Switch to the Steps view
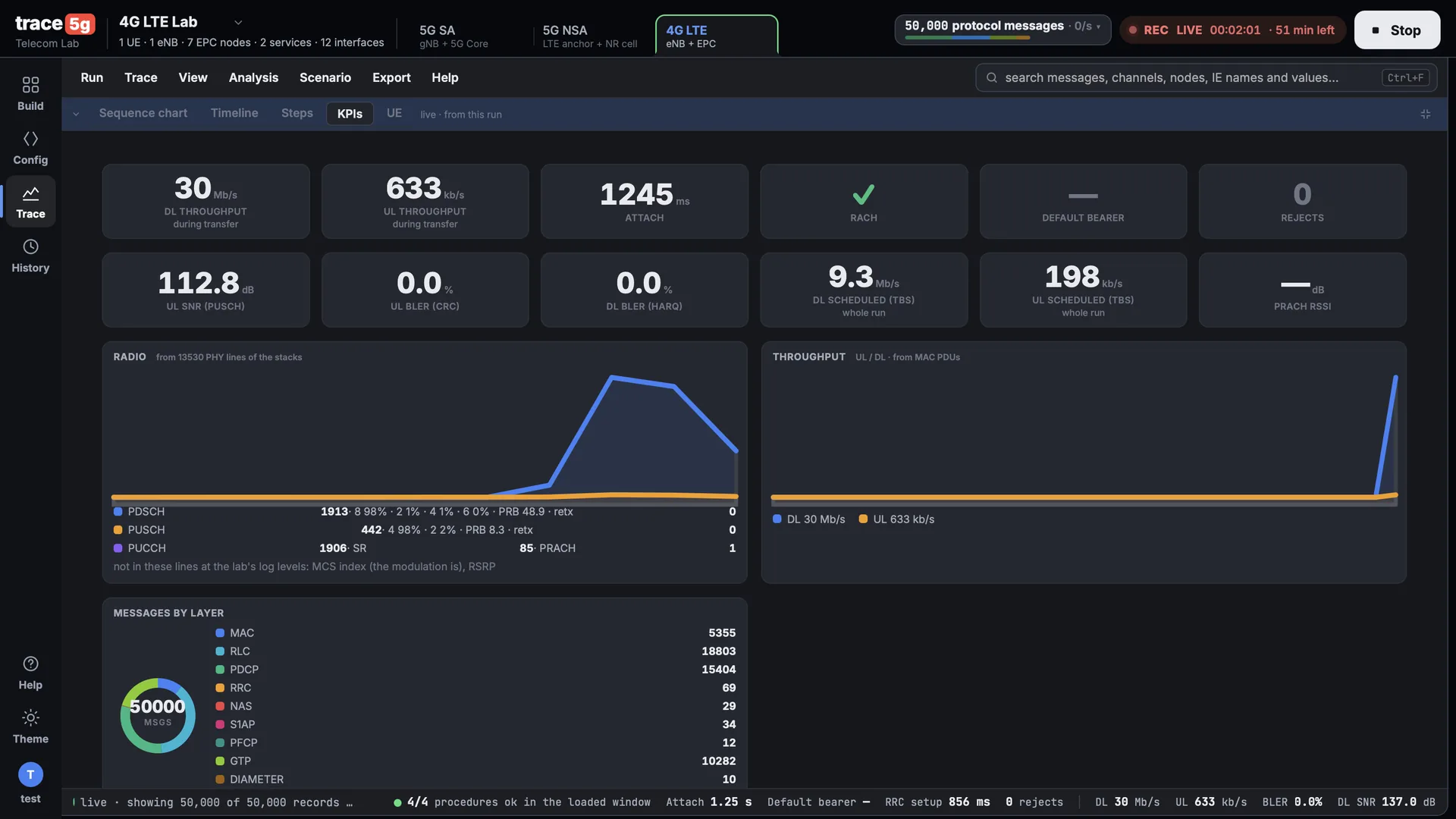 coord(297,113)
